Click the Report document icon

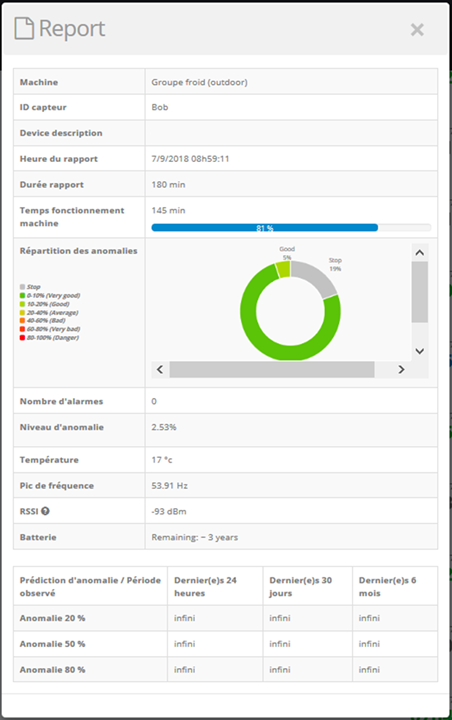point(24,28)
